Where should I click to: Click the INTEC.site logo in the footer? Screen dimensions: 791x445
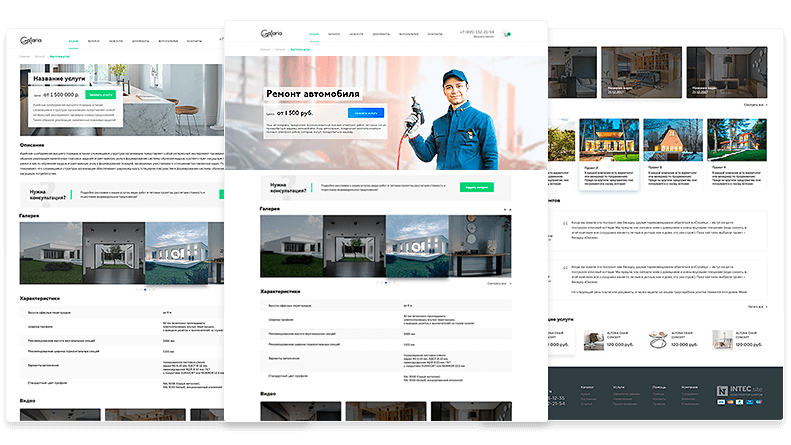click(740, 391)
